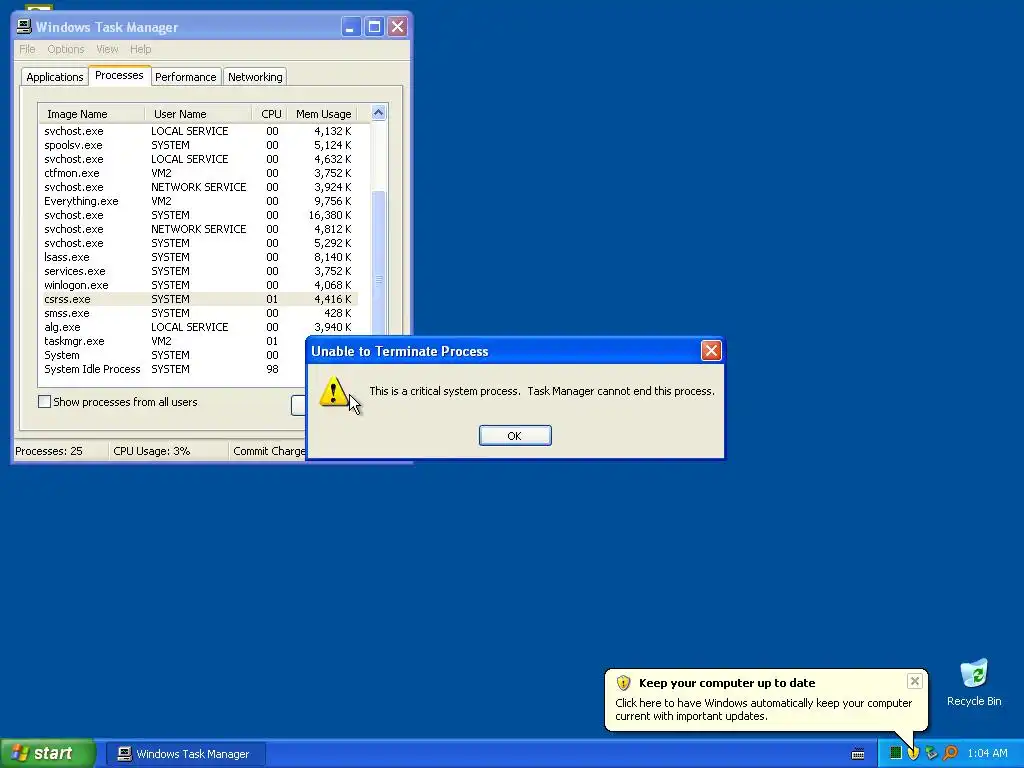Click the Task Manager title bar icon

[24, 26]
